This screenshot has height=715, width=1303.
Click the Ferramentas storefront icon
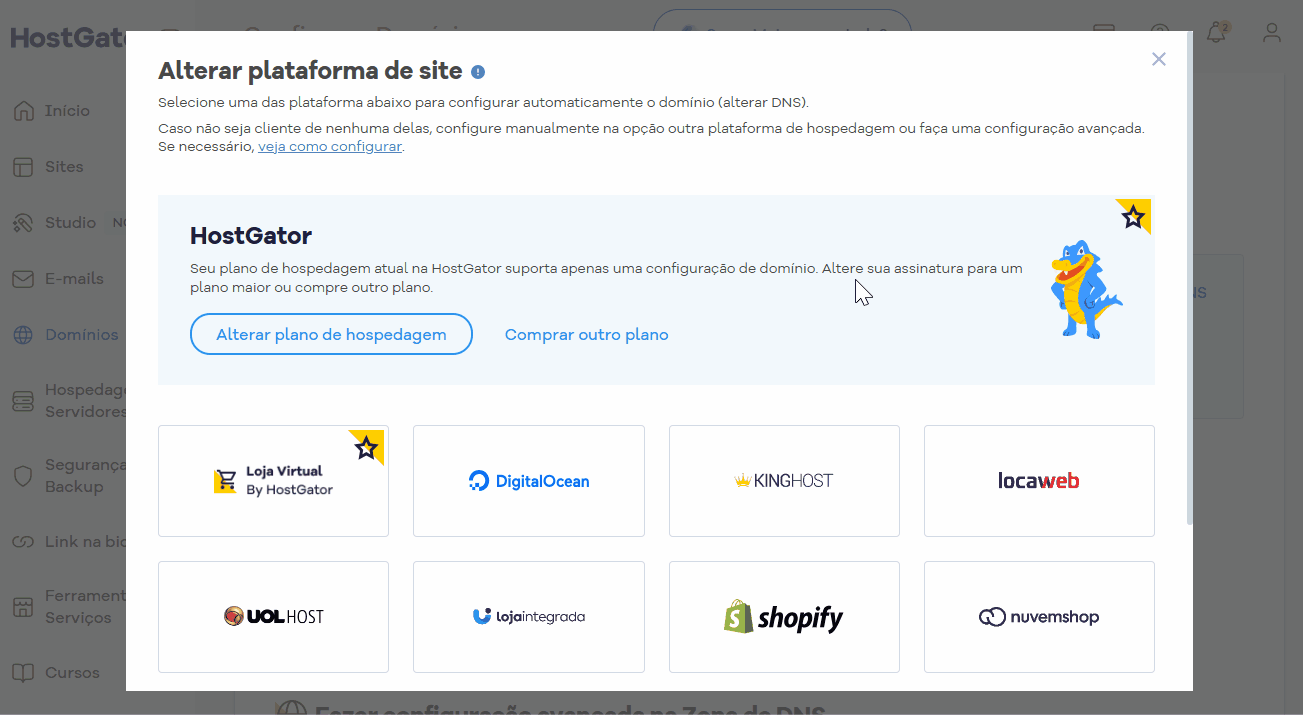(x=23, y=607)
